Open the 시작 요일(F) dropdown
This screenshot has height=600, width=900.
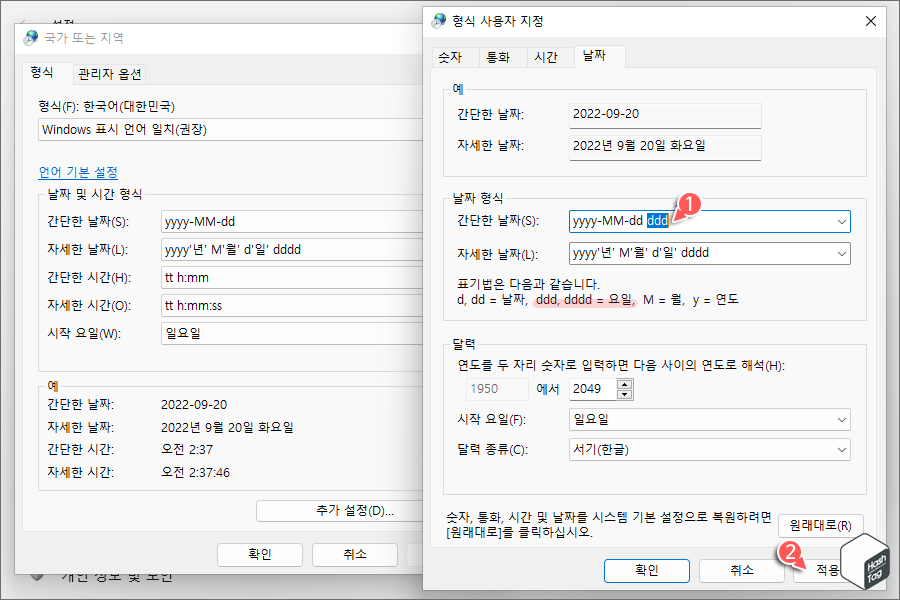840,420
